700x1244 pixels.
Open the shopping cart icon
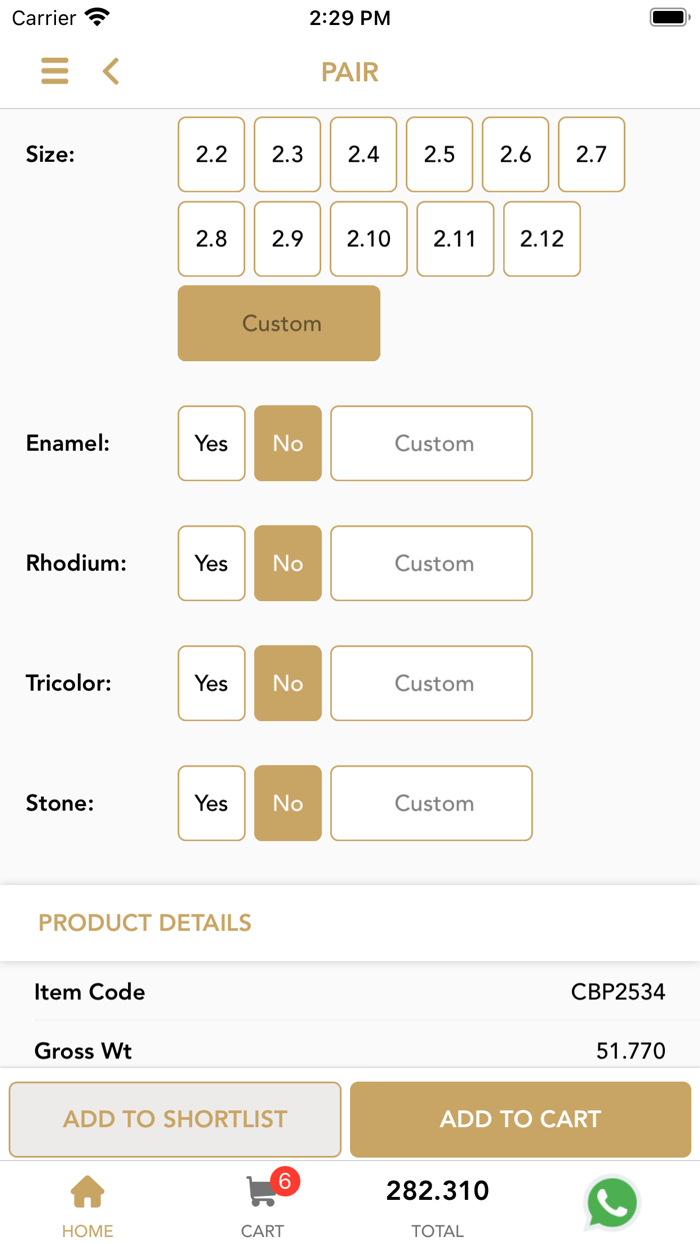click(263, 1192)
